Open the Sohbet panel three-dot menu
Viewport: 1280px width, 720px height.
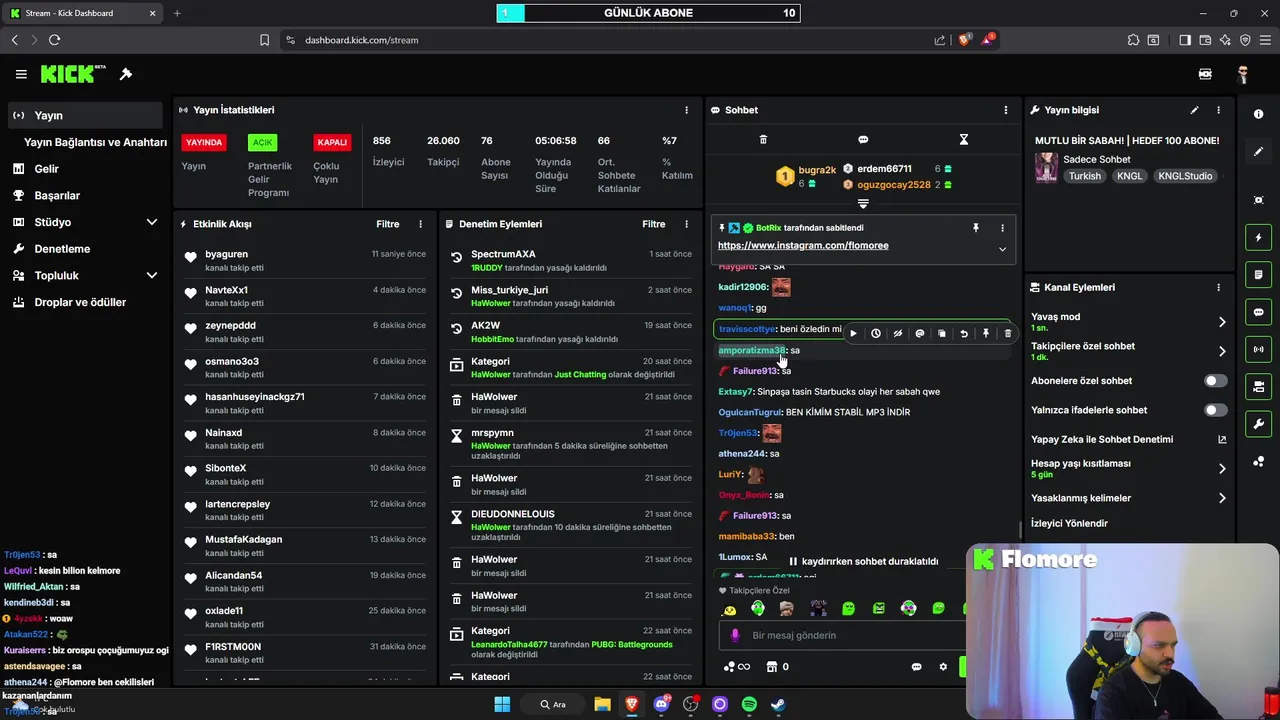pyautogui.click(x=1006, y=110)
